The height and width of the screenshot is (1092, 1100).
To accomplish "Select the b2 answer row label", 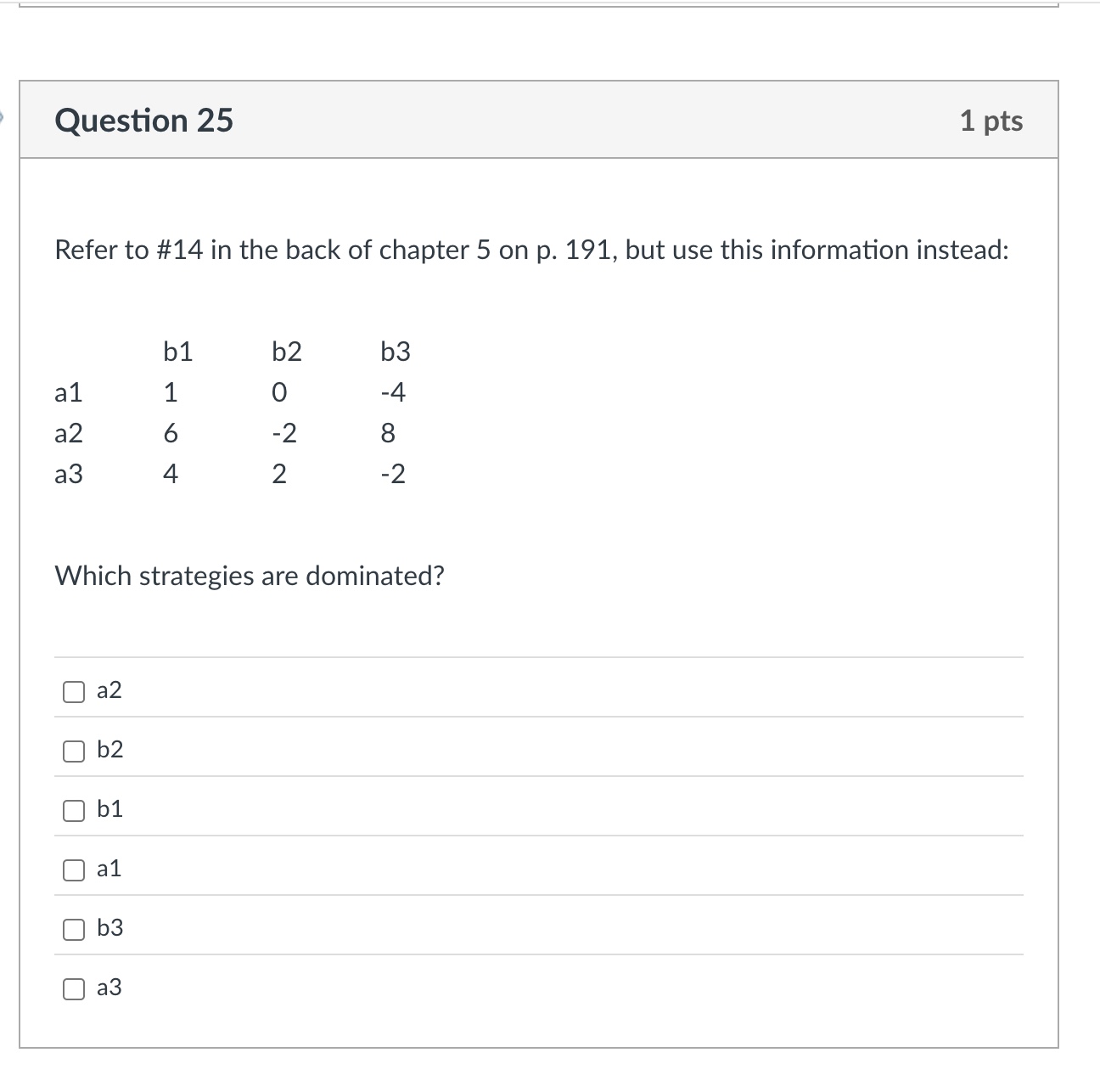I will tap(110, 750).
